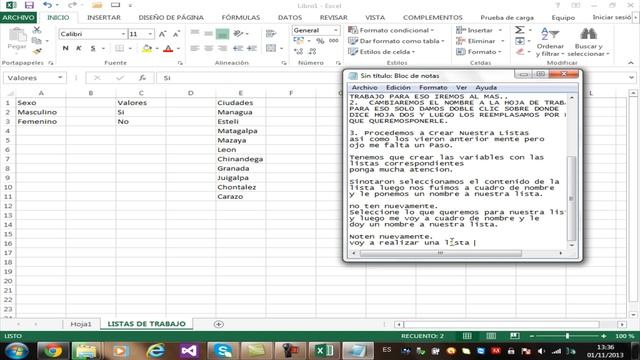Click the zoom slider handle
640x360 pixels.
[x=567, y=336]
